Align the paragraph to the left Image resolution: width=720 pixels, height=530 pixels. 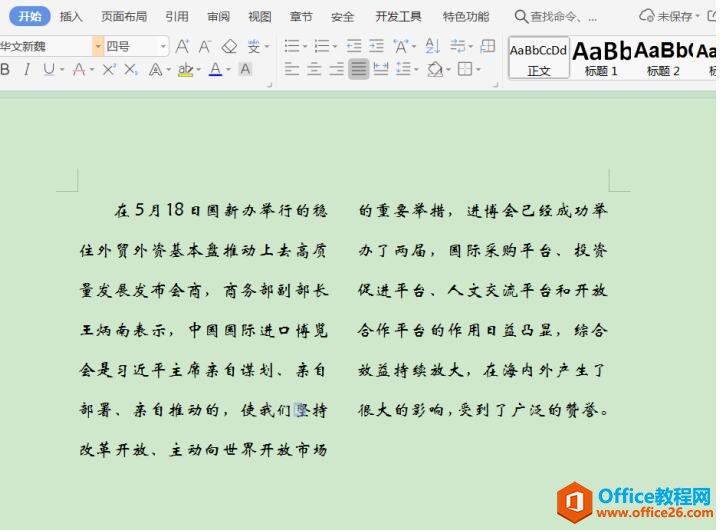point(292,70)
